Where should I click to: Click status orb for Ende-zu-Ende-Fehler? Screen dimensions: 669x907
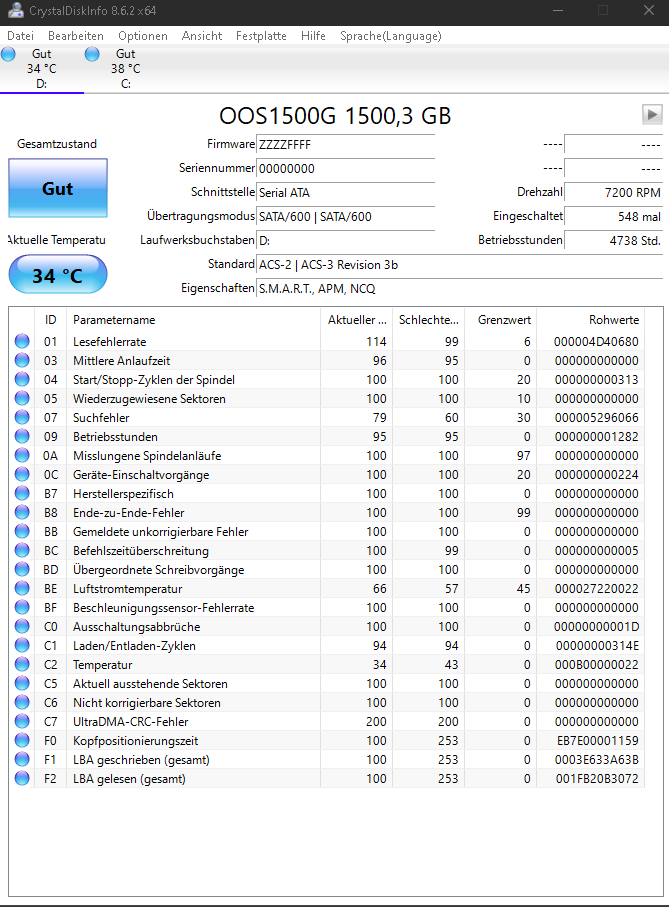22,513
